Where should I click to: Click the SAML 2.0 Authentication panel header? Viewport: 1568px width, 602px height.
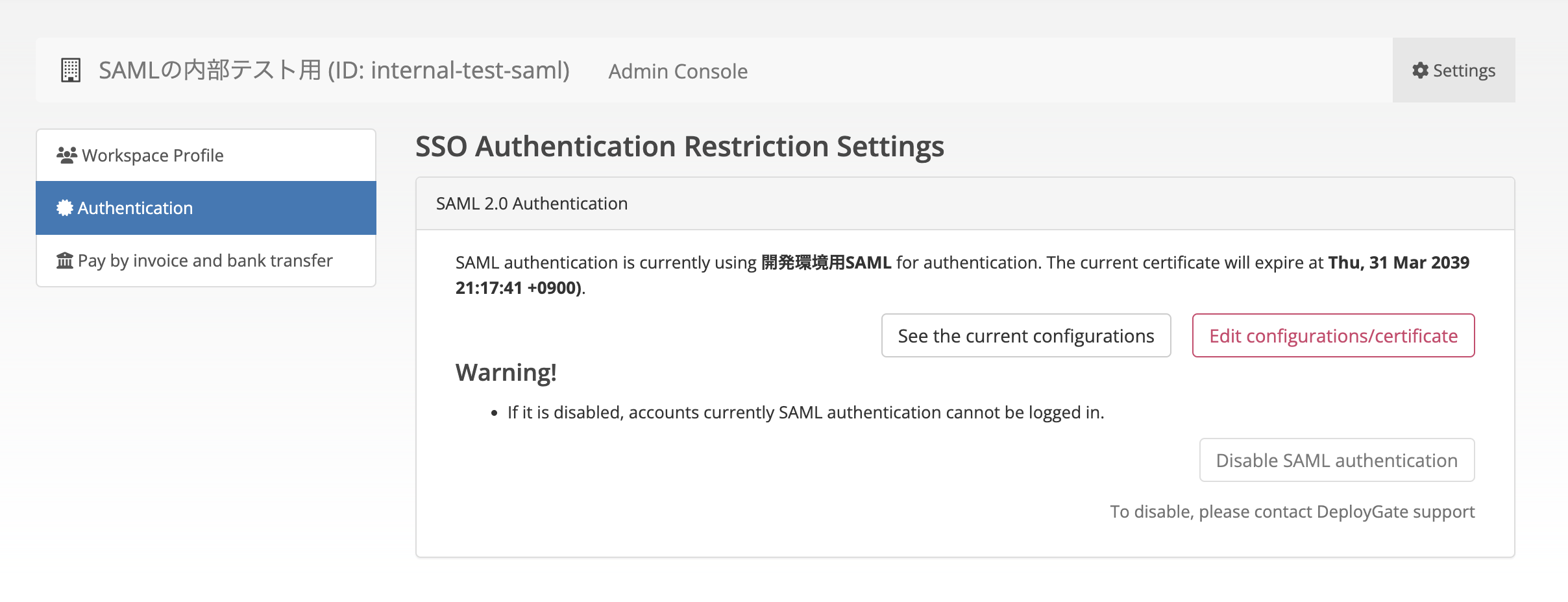(530, 203)
